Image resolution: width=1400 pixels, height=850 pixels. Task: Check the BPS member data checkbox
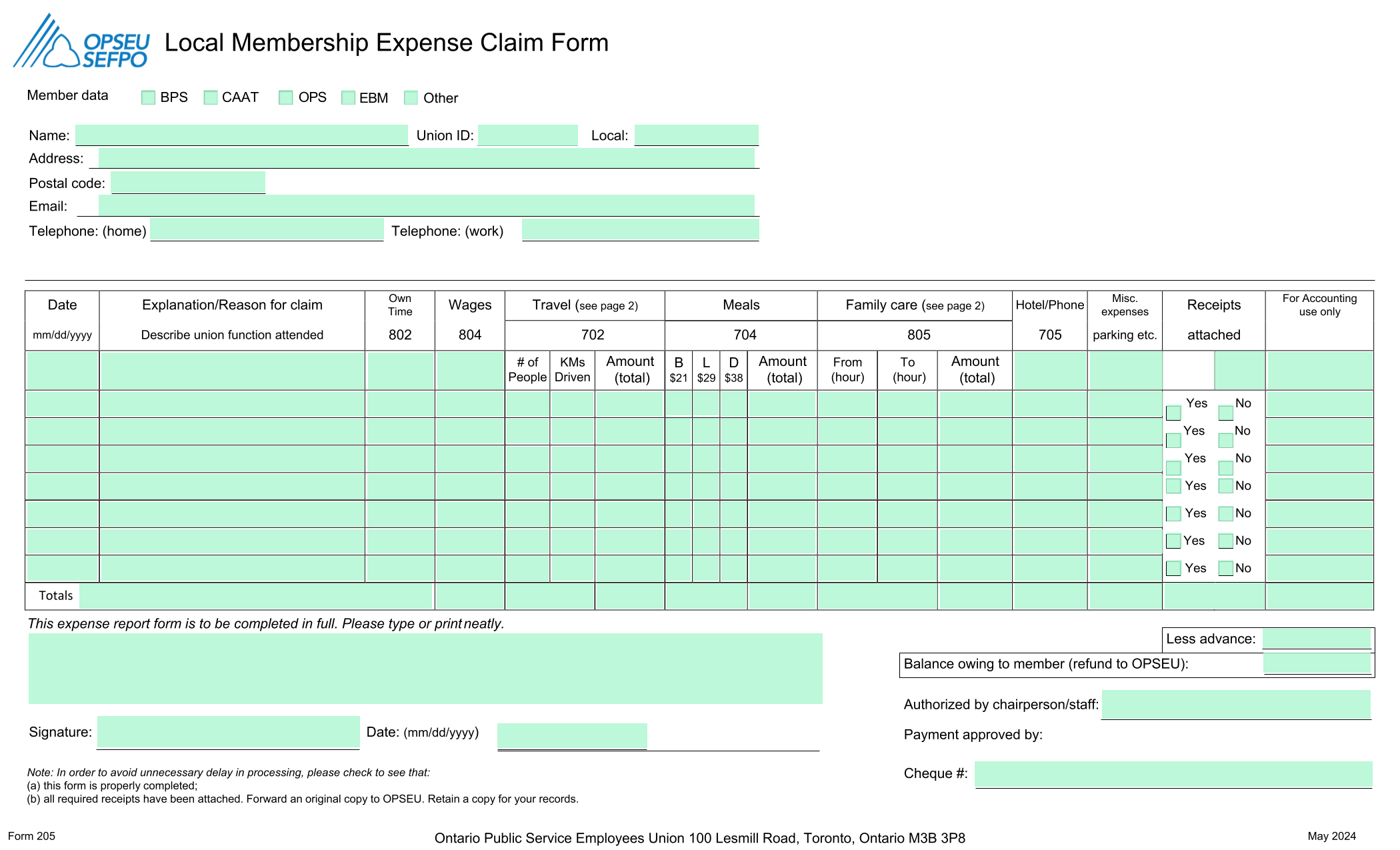tap(148, 98)
